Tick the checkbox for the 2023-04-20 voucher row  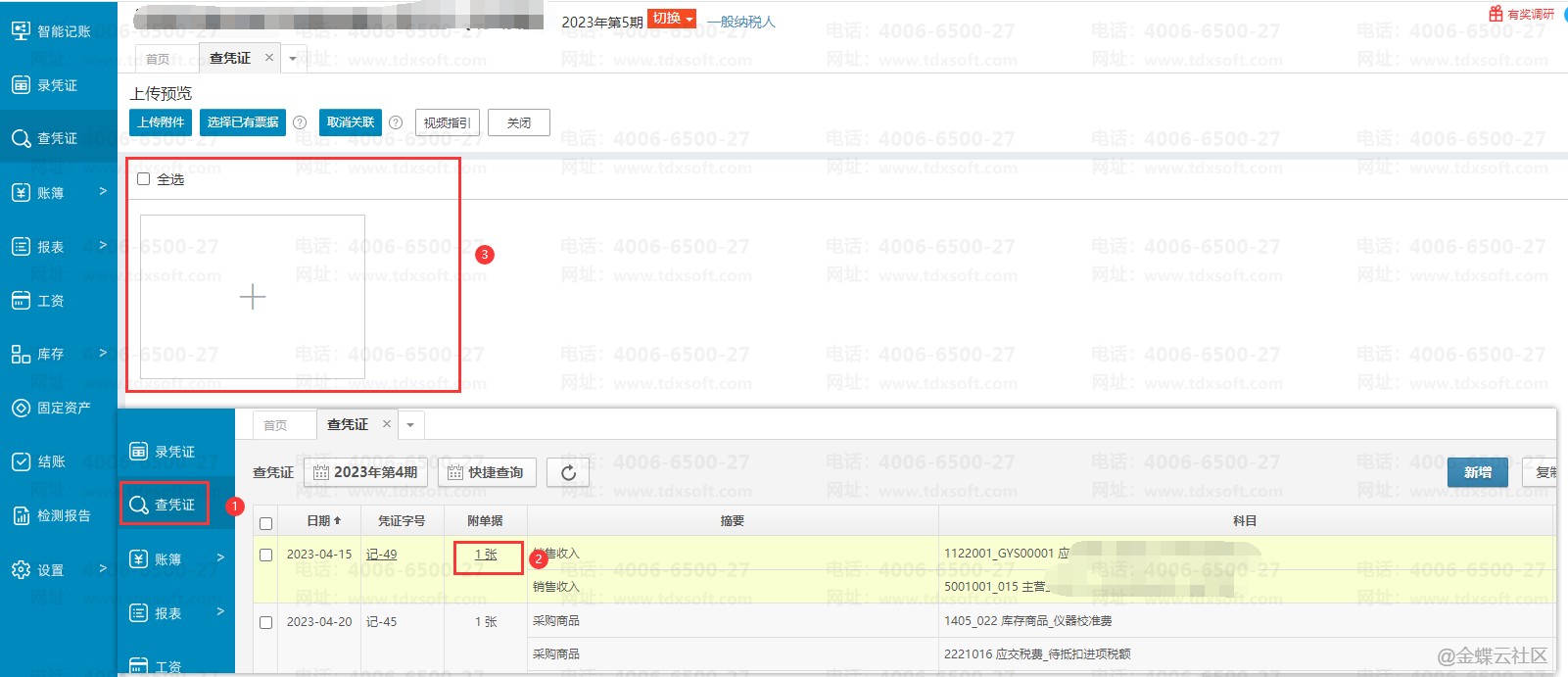click(265, 622)
